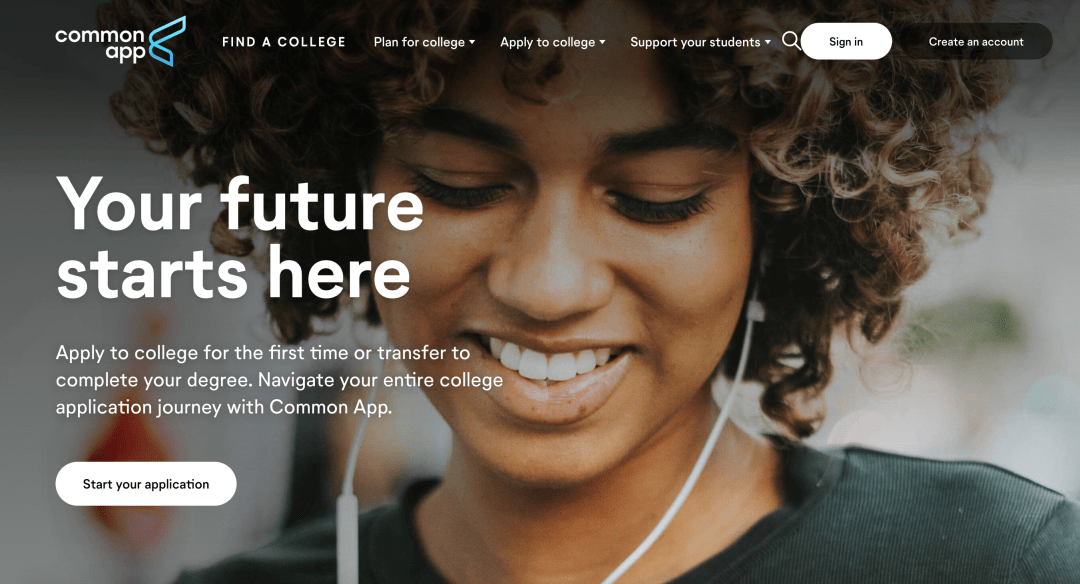The width and height of the screenshot is (1080, 584).
Task: Expand the Plan for college dropdown arrow
Action: click(472, 42)
